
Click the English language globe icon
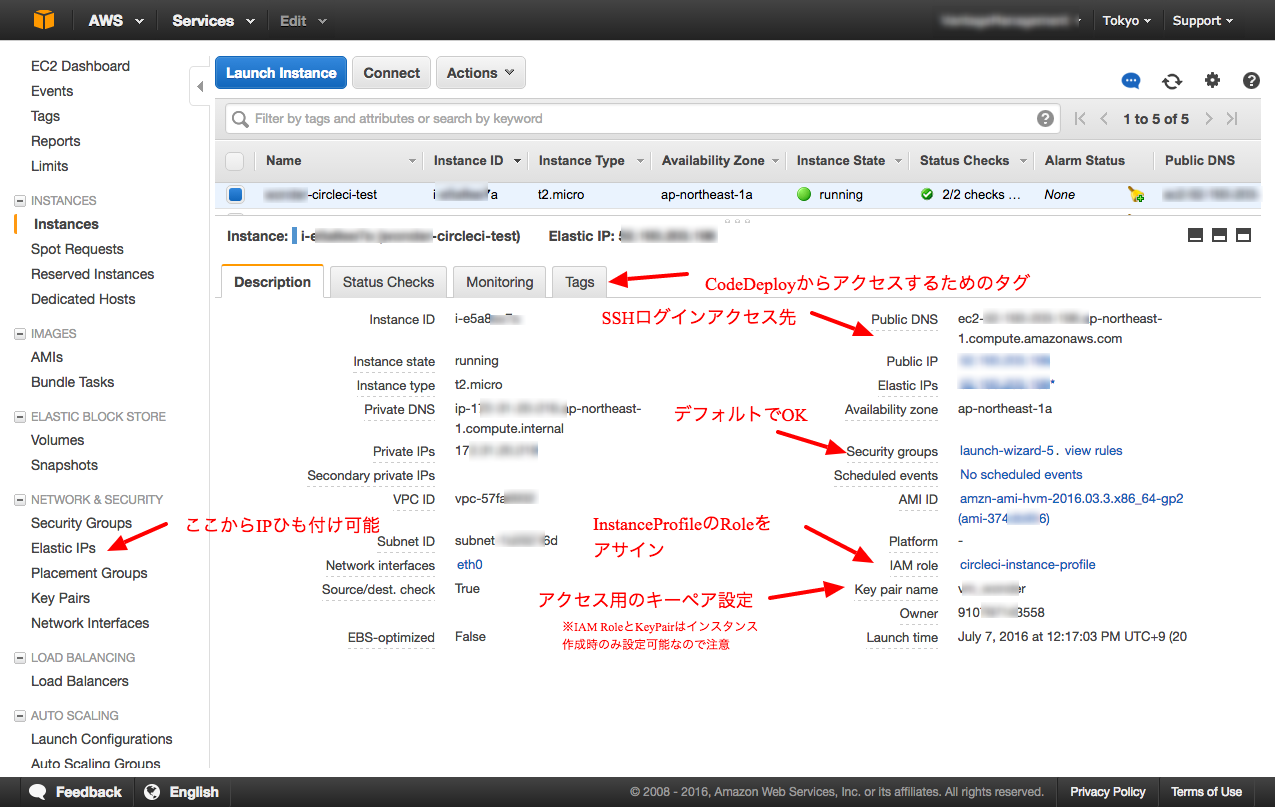153,791
